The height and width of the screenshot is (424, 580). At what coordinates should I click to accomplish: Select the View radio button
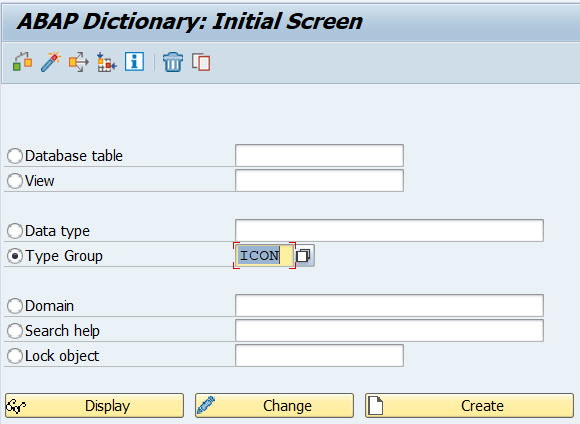pyautogui.click(x=15, y=181)
